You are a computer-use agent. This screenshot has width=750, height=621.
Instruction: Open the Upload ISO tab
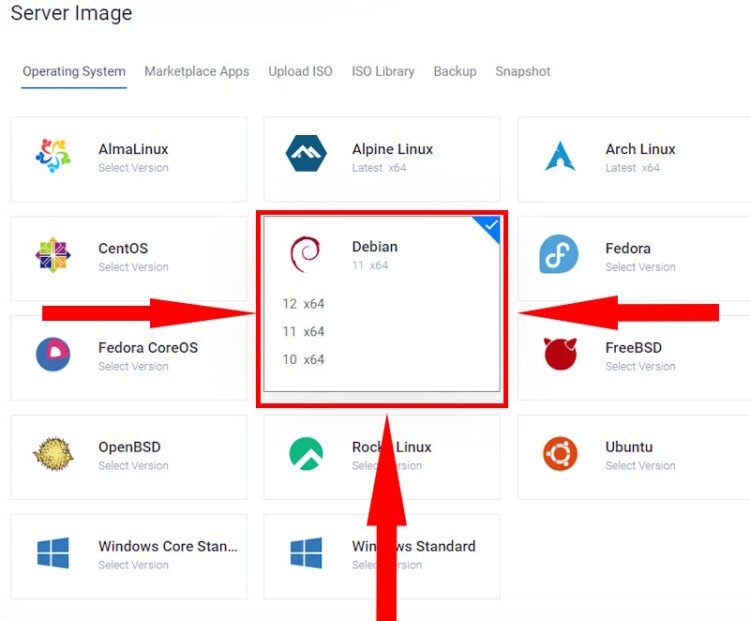tap(300, 71)
